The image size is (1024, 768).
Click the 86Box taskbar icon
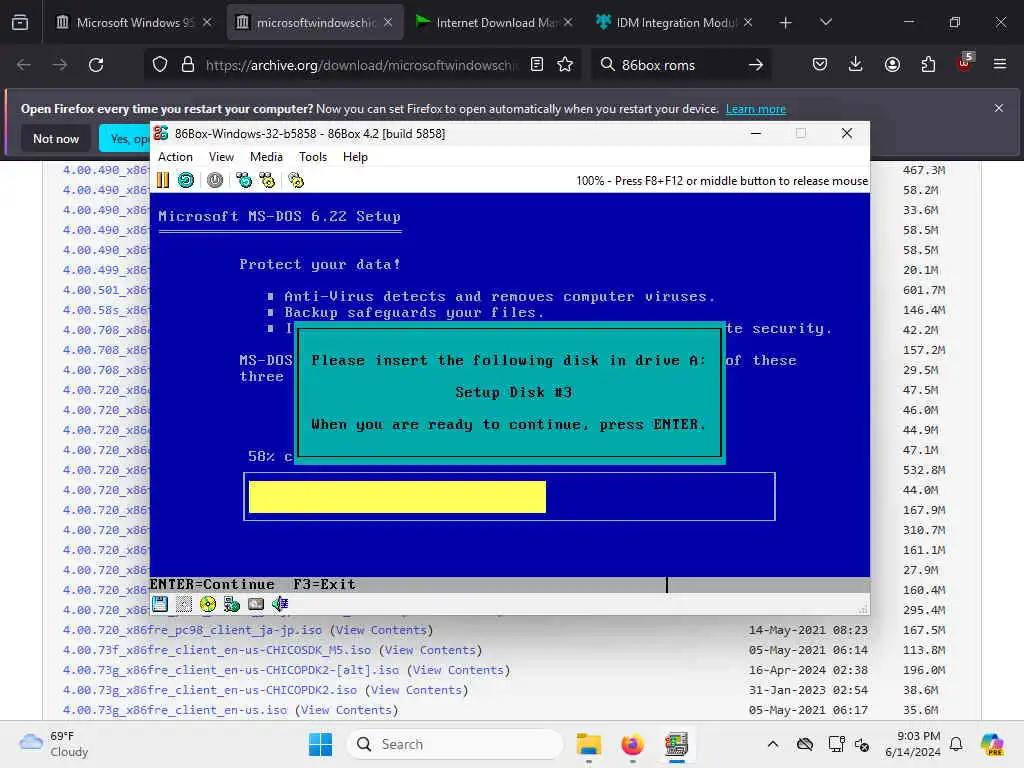(x=677, y=744)
